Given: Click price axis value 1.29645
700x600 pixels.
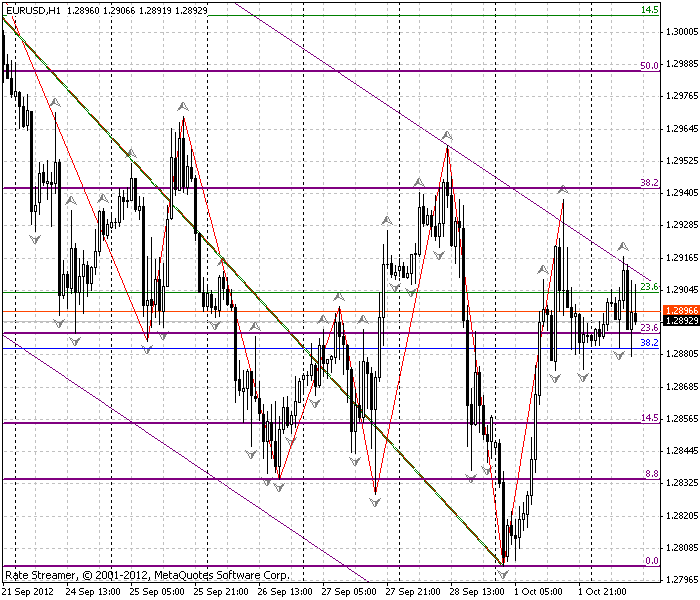Looking at the screenshot, I should 682,129.
